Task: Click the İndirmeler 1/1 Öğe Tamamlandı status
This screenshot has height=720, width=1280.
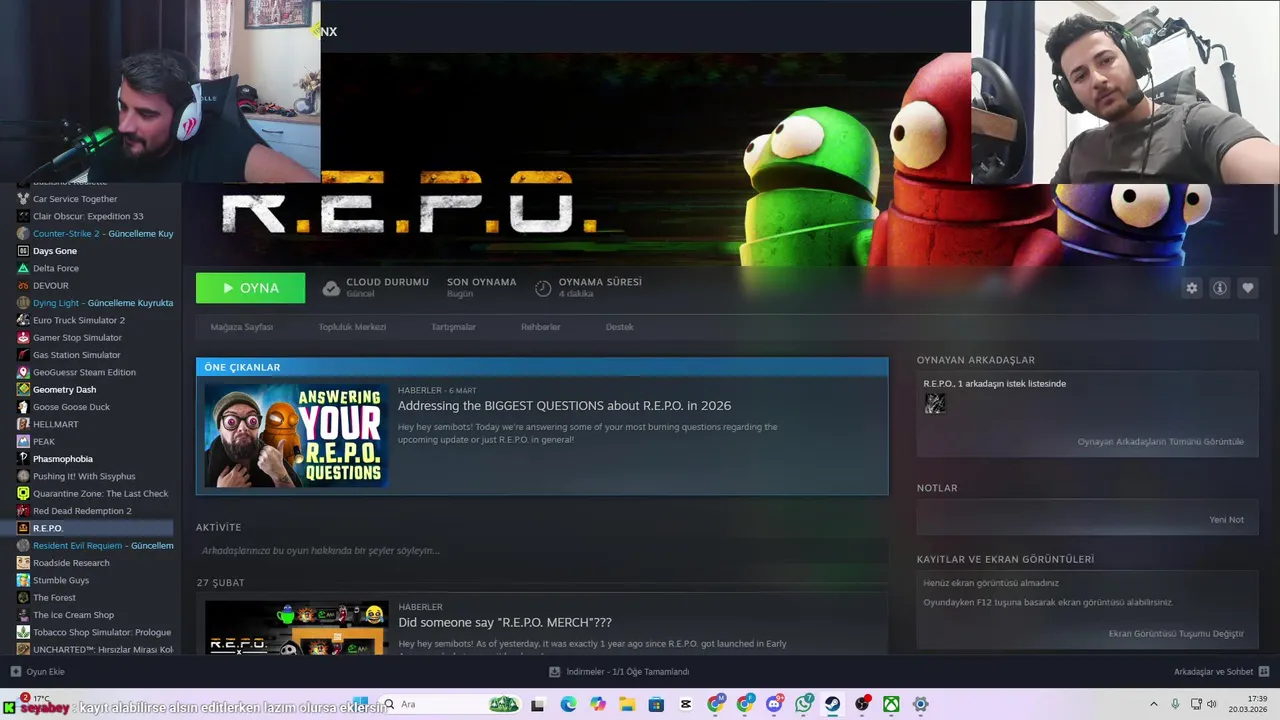Action: (627, 672)
